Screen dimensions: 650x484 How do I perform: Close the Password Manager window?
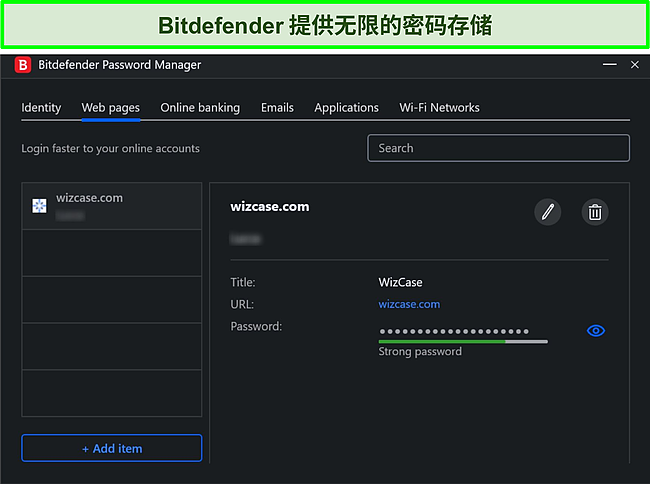635,65
